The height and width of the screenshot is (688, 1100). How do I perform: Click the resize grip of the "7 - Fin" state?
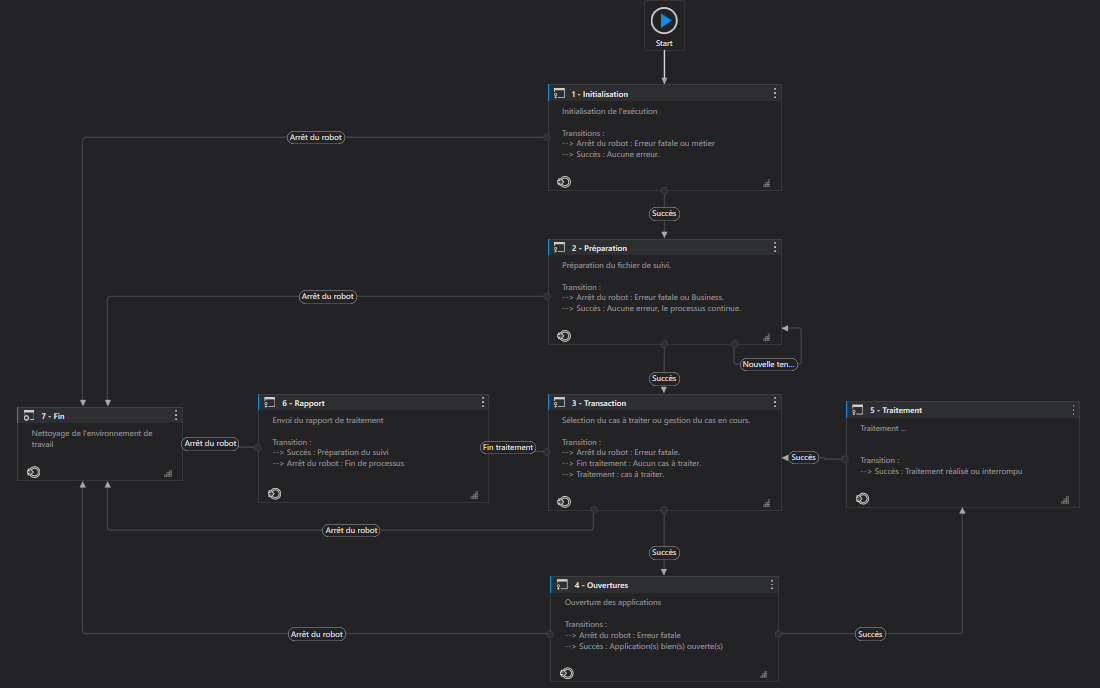(x=168, y=473)
